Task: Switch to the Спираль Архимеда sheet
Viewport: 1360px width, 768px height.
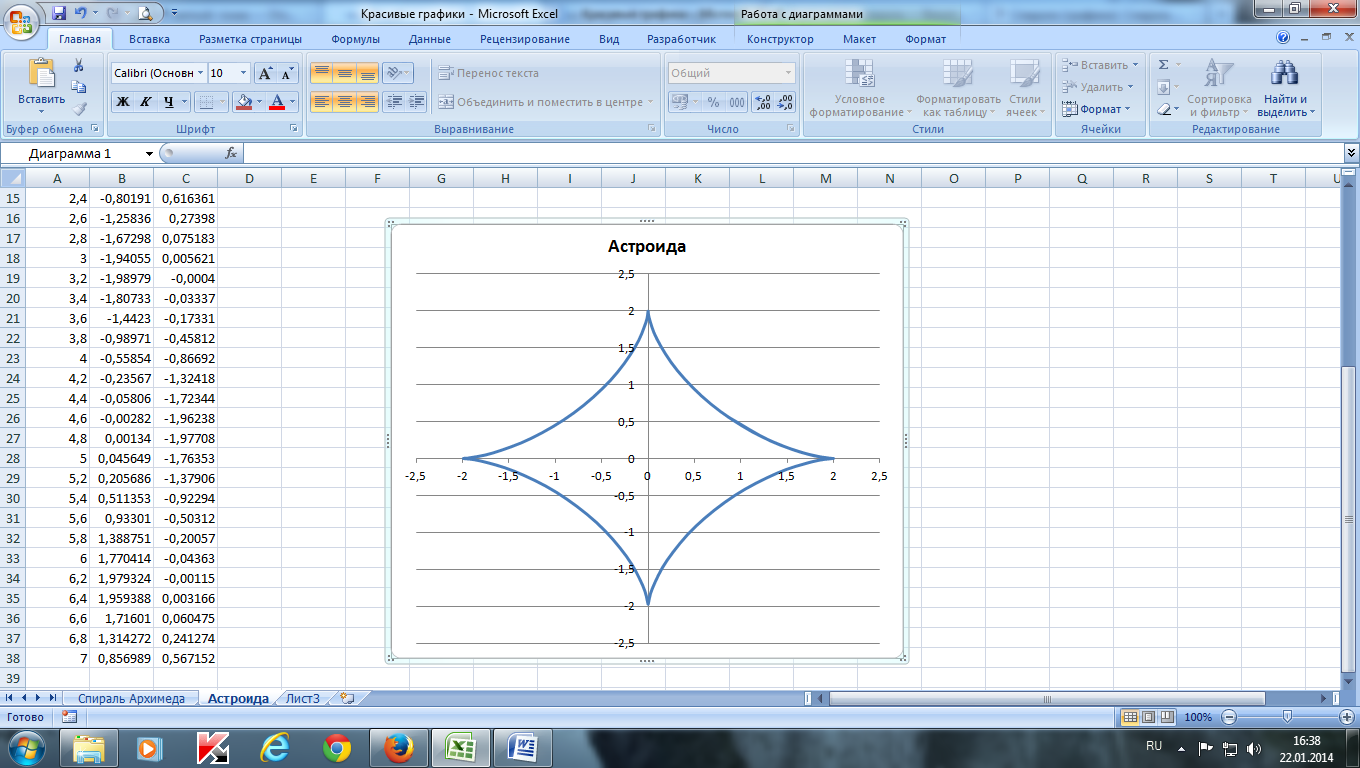Action: [130, 698]
